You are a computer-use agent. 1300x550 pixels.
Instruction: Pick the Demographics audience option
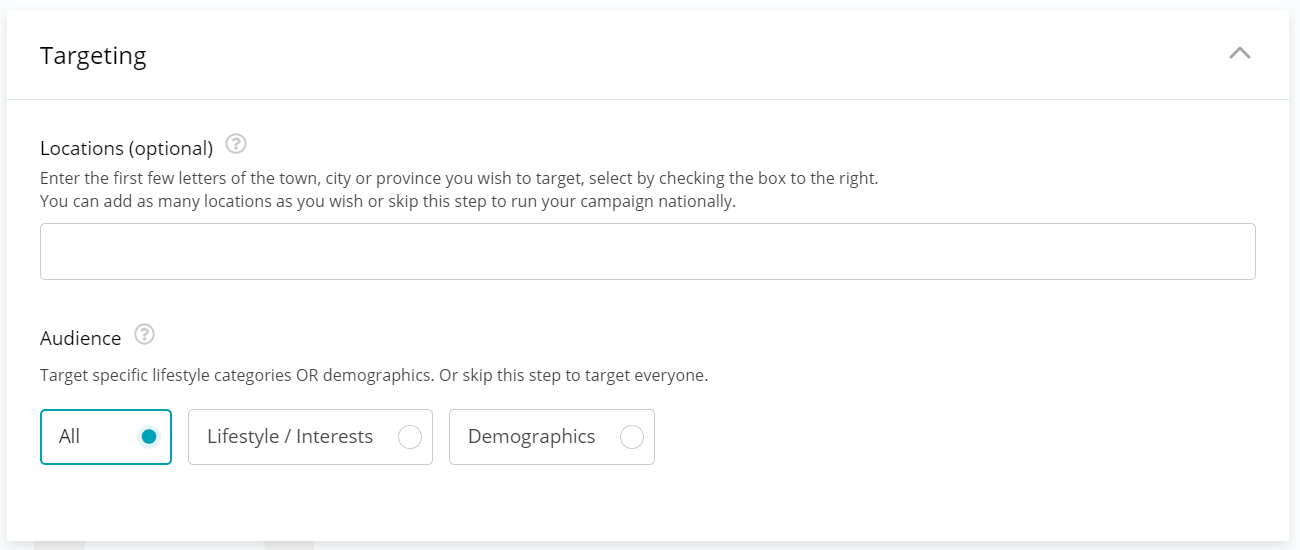tap(551, 437)
